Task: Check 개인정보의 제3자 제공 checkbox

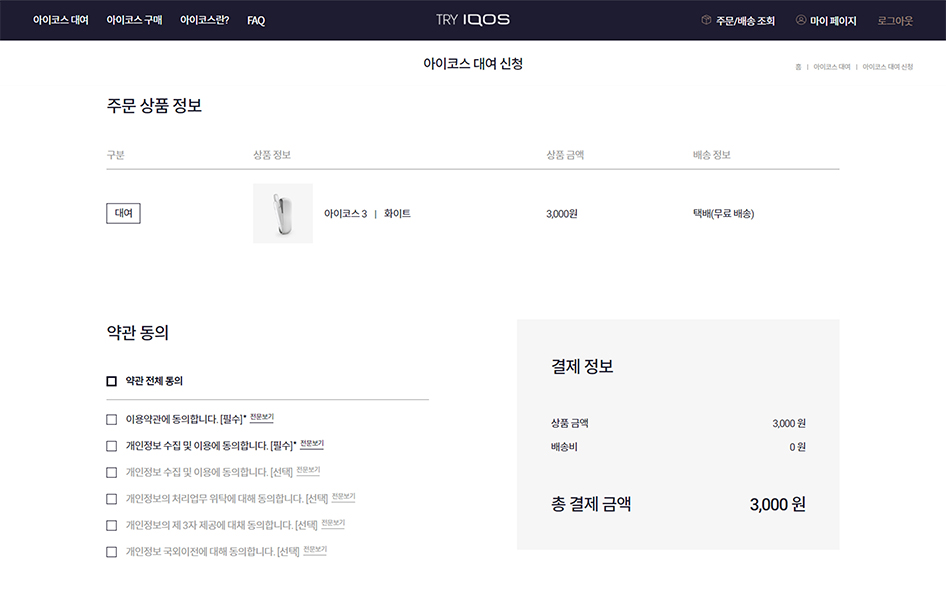Action: pos(112,526)
